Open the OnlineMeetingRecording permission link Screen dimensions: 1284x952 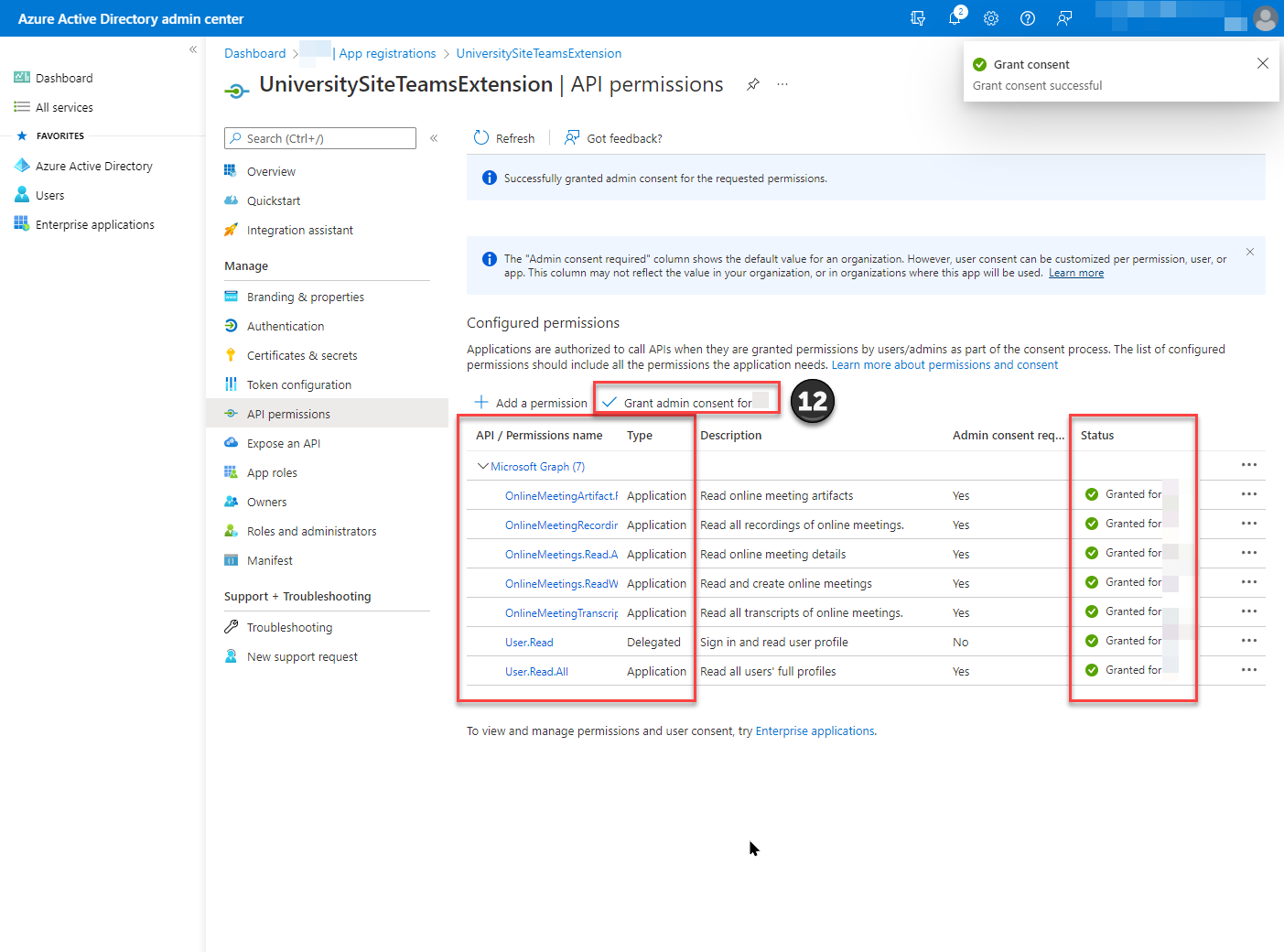[561, 525]
